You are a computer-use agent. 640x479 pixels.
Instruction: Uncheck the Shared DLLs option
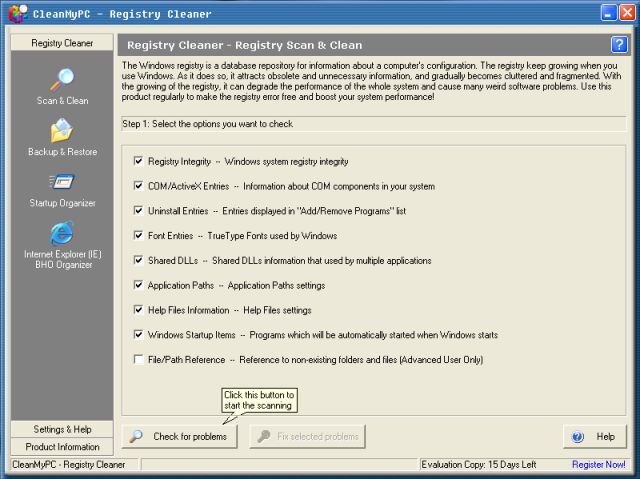138,260
